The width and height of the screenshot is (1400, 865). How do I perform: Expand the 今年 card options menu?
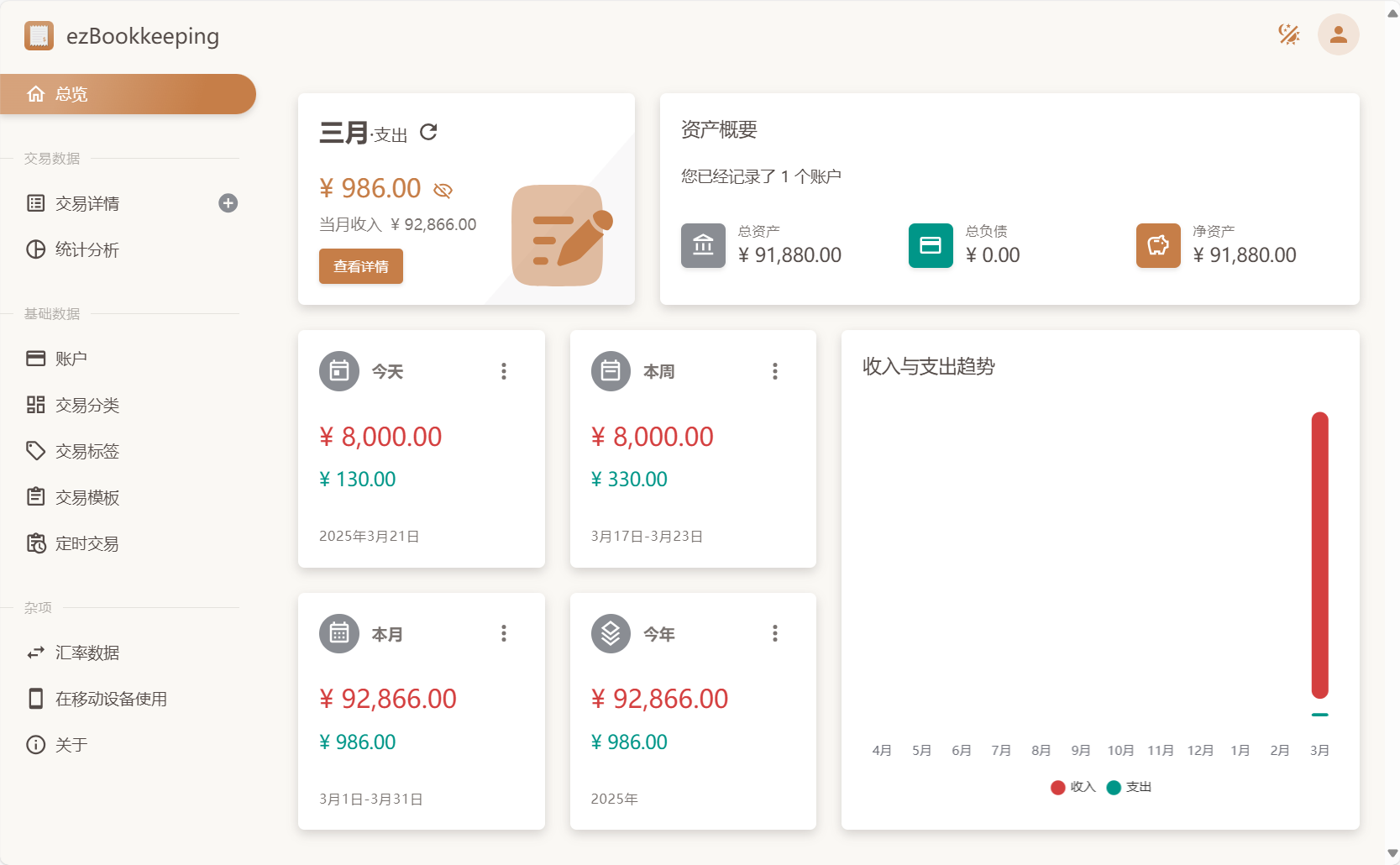click(x=775, y=633)
